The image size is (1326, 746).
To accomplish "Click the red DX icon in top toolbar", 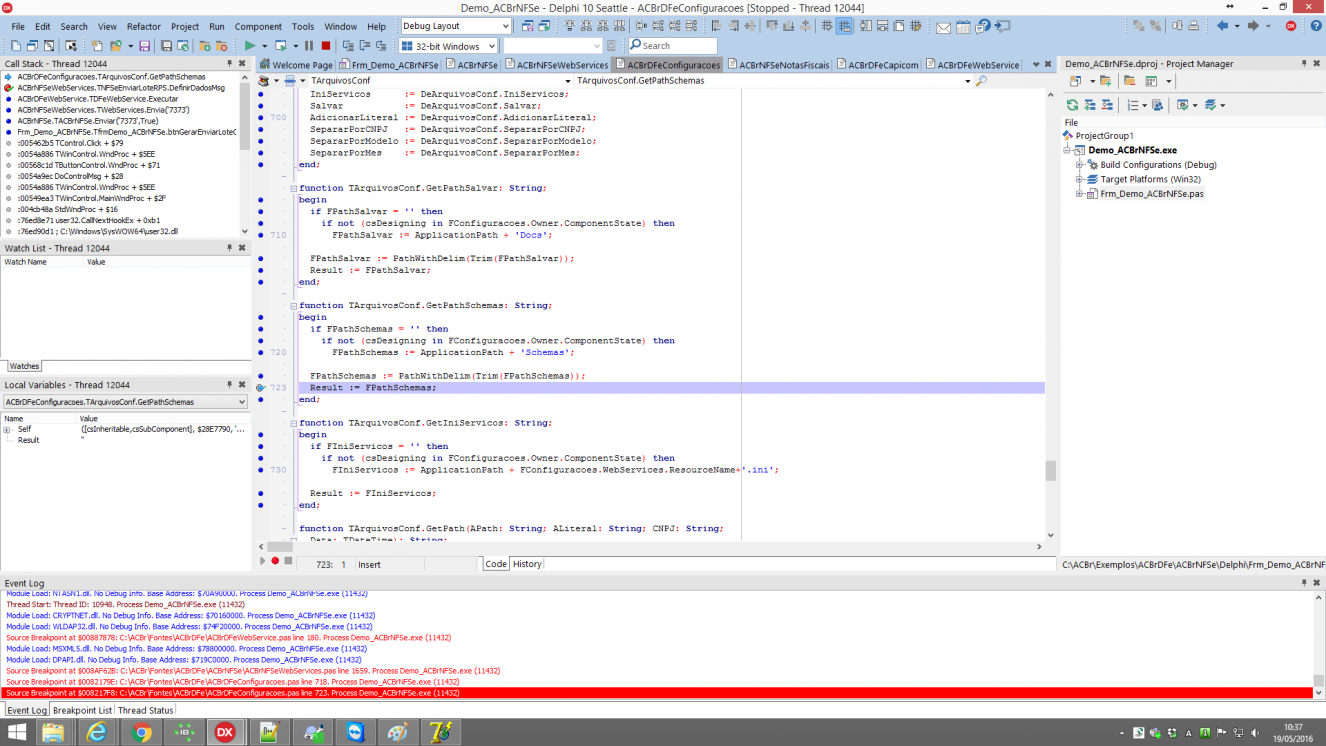I will [x=1291, y=26].
